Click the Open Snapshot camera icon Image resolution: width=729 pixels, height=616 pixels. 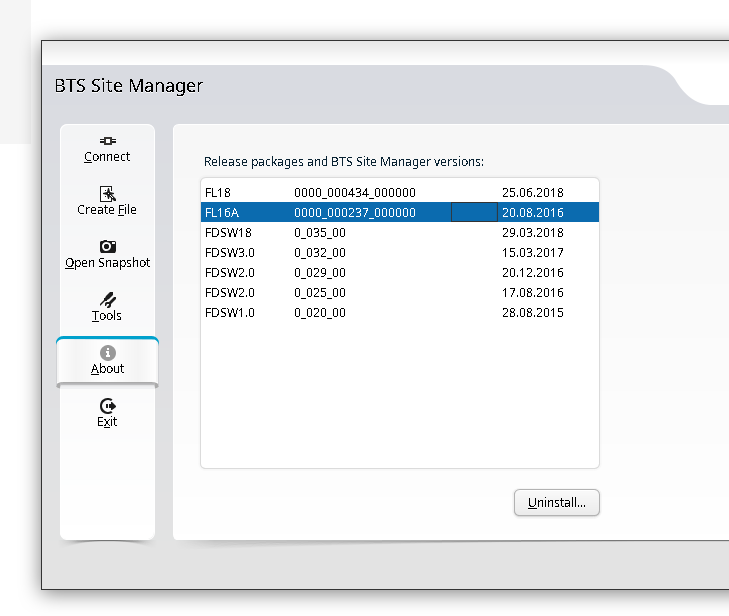(x=107, y=246)
